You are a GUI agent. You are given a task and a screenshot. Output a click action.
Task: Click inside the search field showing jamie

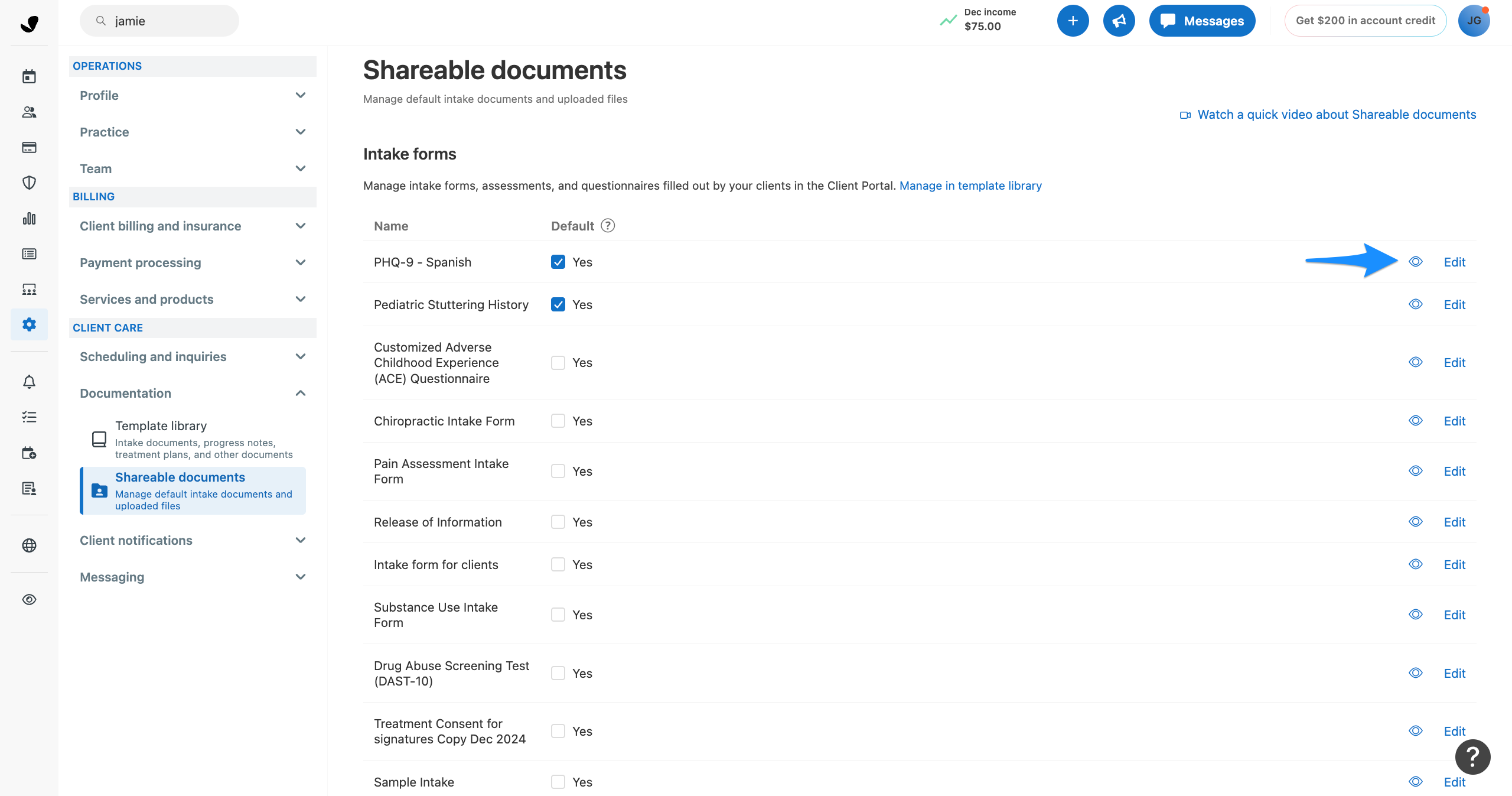click(159, 20)
